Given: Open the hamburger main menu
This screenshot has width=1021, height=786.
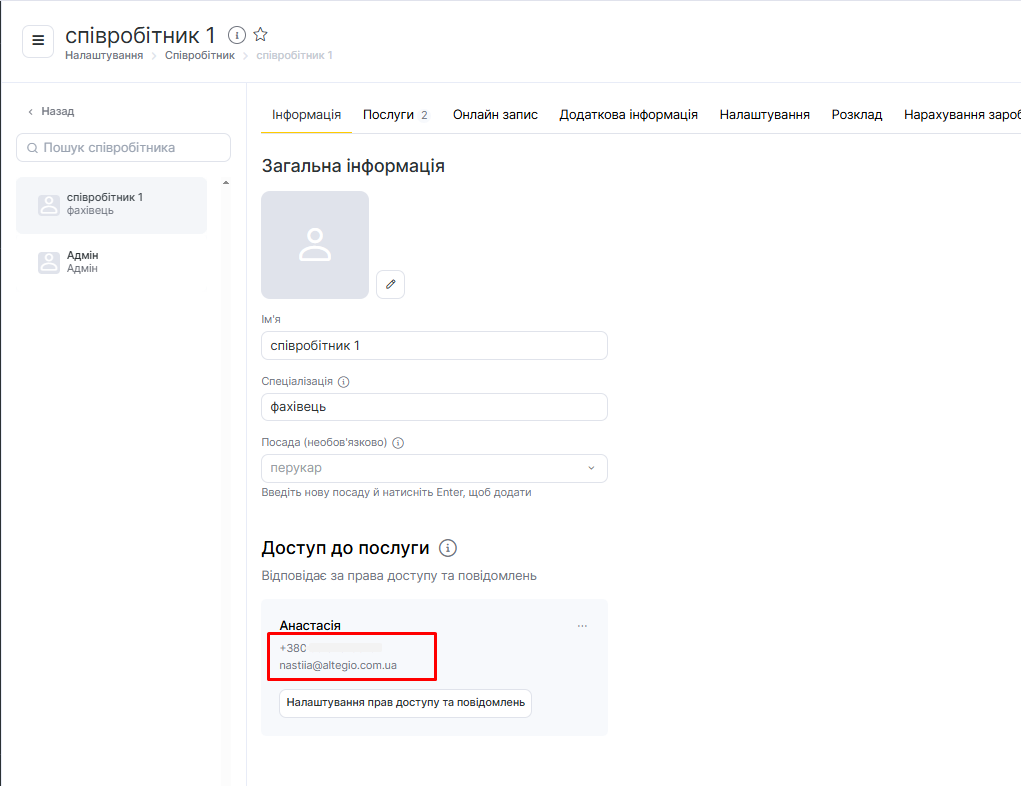Looking at the screenshot, I should pos(38,41).
